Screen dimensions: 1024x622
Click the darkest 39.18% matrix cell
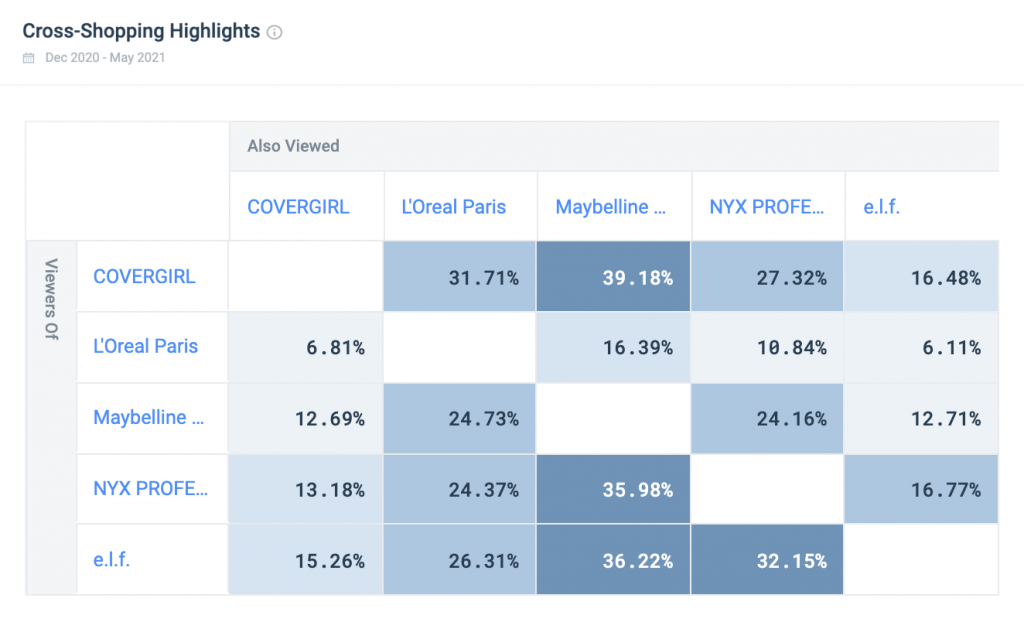pyautogui.click(x=613, y=276)
